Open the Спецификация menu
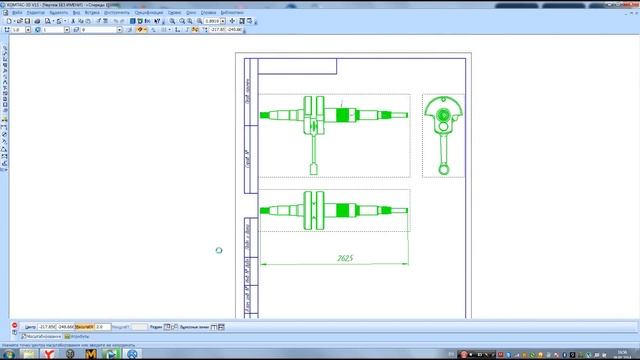The height and width of the screenshot is (360, 640). pos(149,13)
